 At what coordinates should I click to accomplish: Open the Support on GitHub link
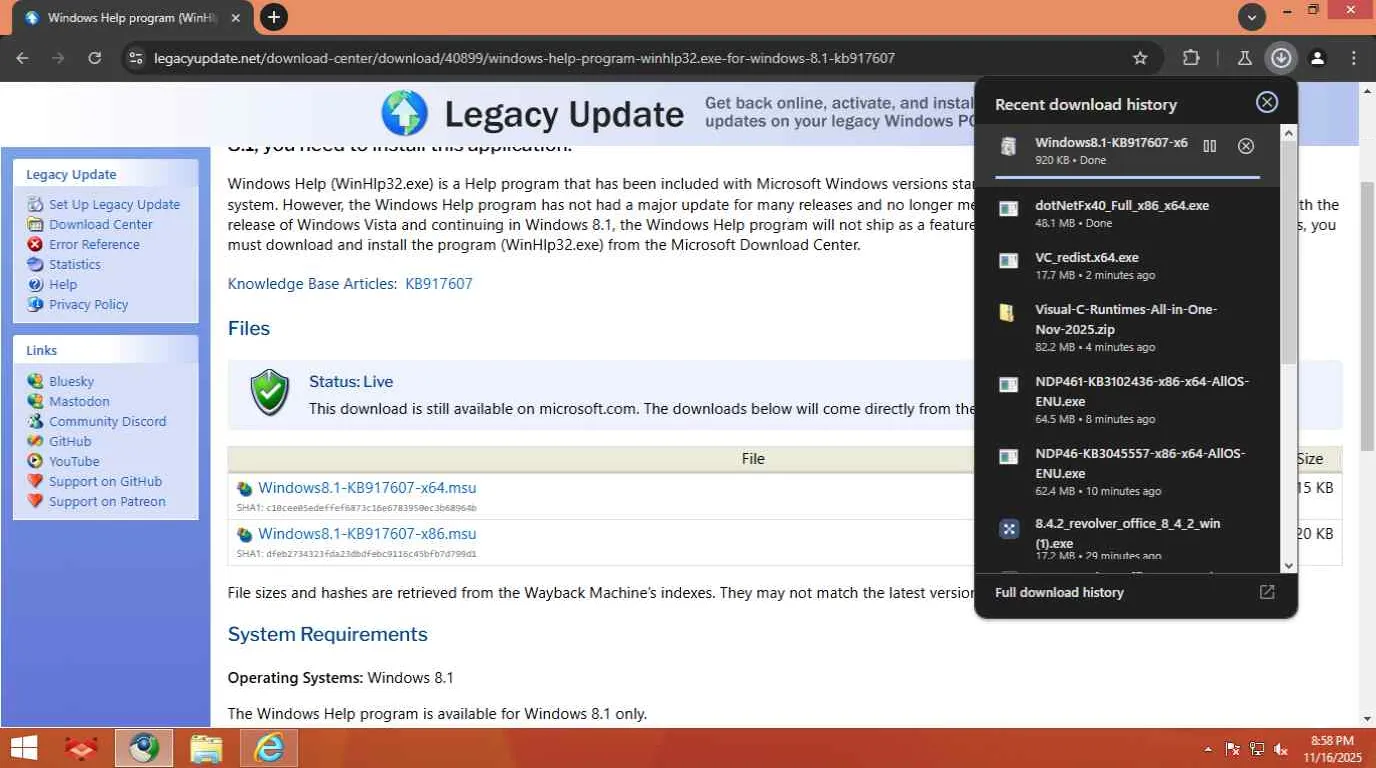tap(105, 481)
